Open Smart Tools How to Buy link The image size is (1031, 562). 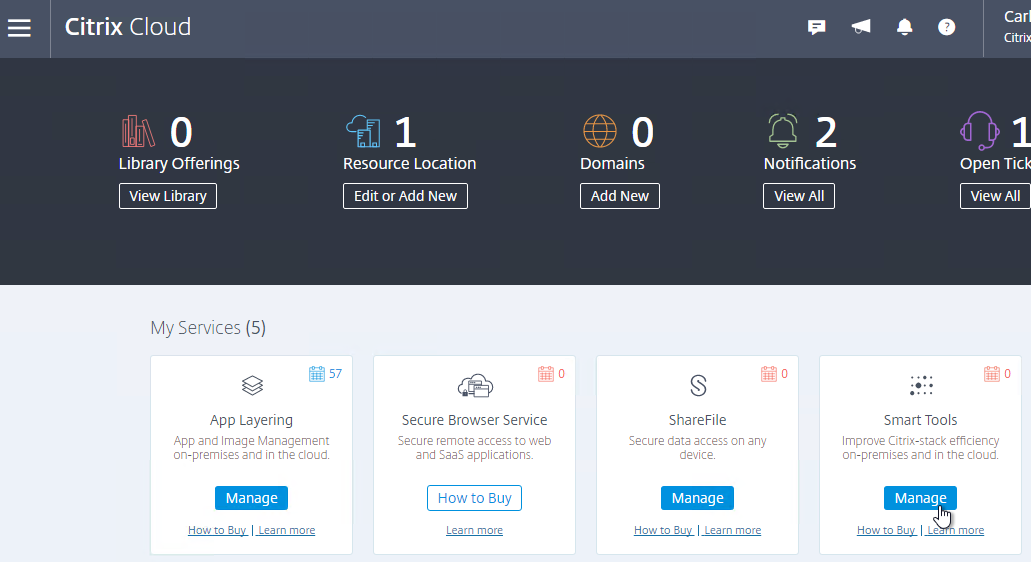pos(886,530)
